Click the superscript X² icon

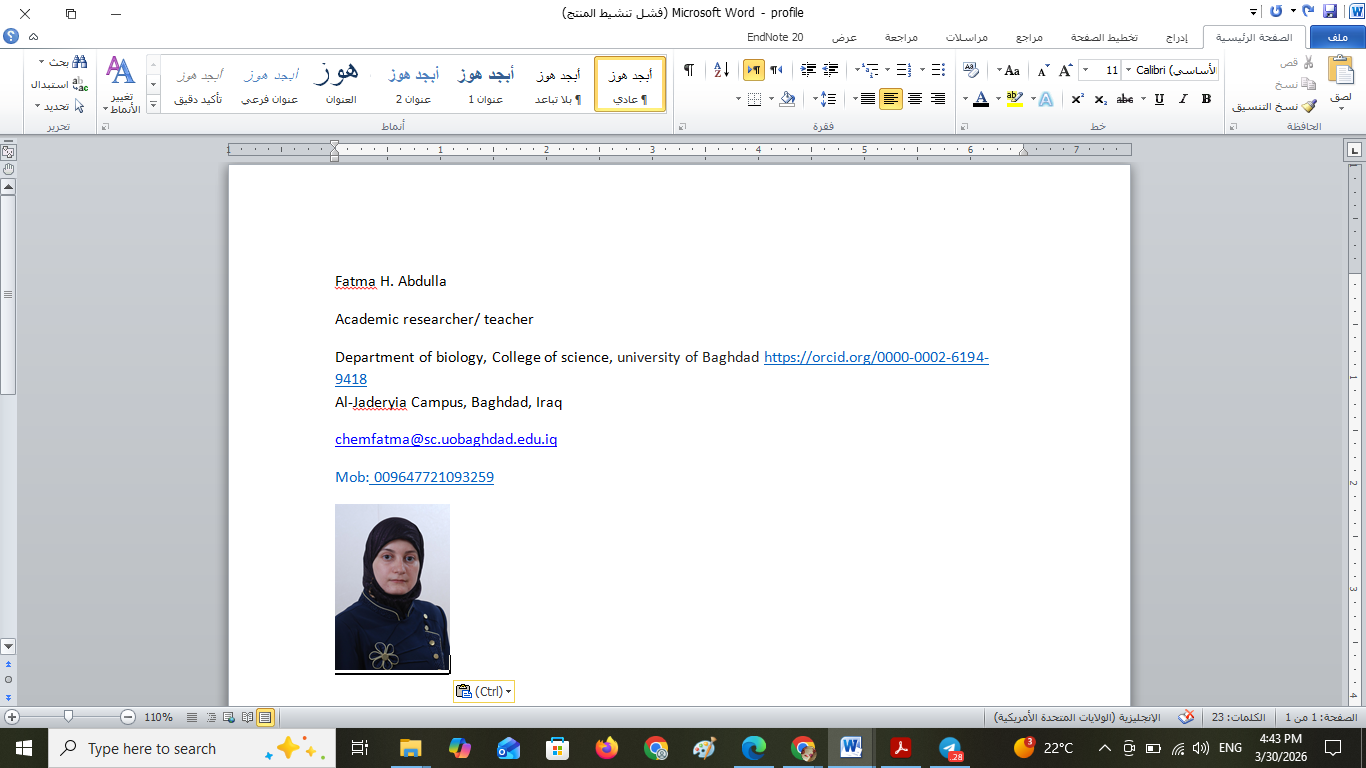point(1077,99)
